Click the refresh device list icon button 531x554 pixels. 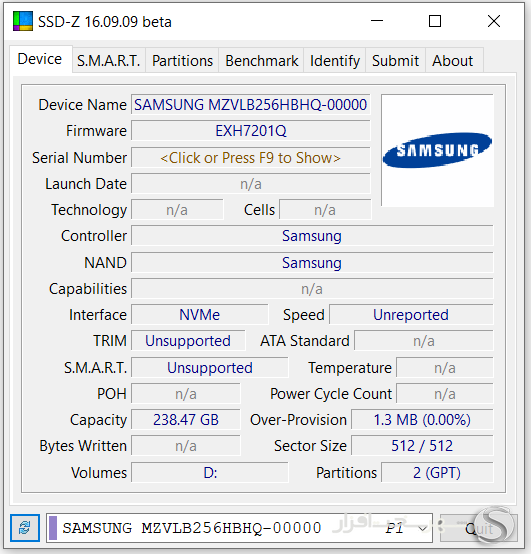point(25,528)
